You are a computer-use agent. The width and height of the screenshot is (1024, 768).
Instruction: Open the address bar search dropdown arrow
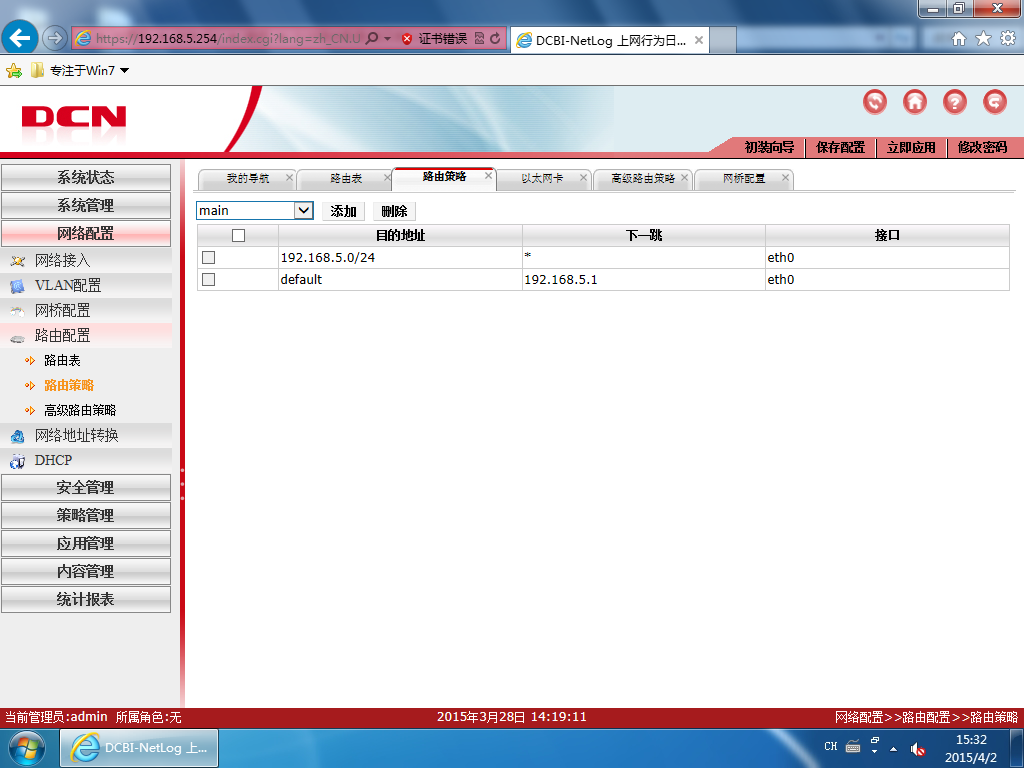(x=387, y=39)
